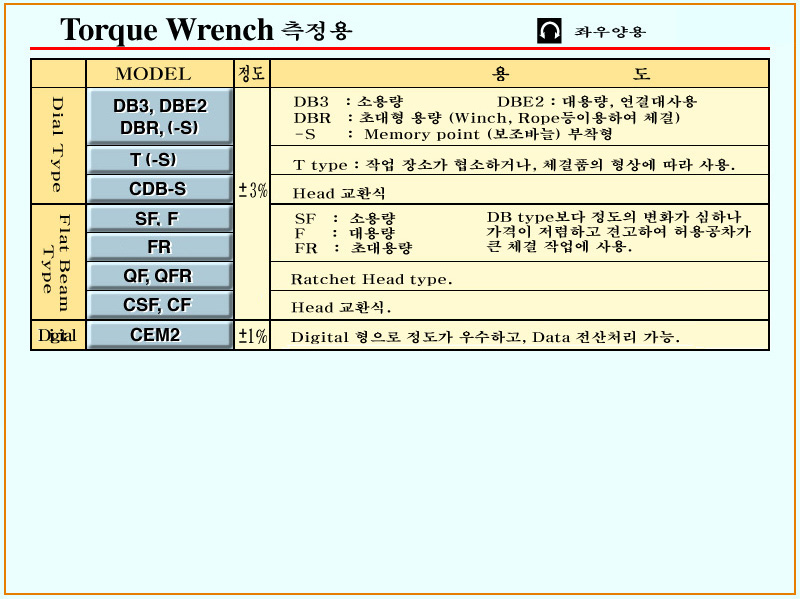
Task: Open the CSF, CF model button
Action: [x=159, y=305]
